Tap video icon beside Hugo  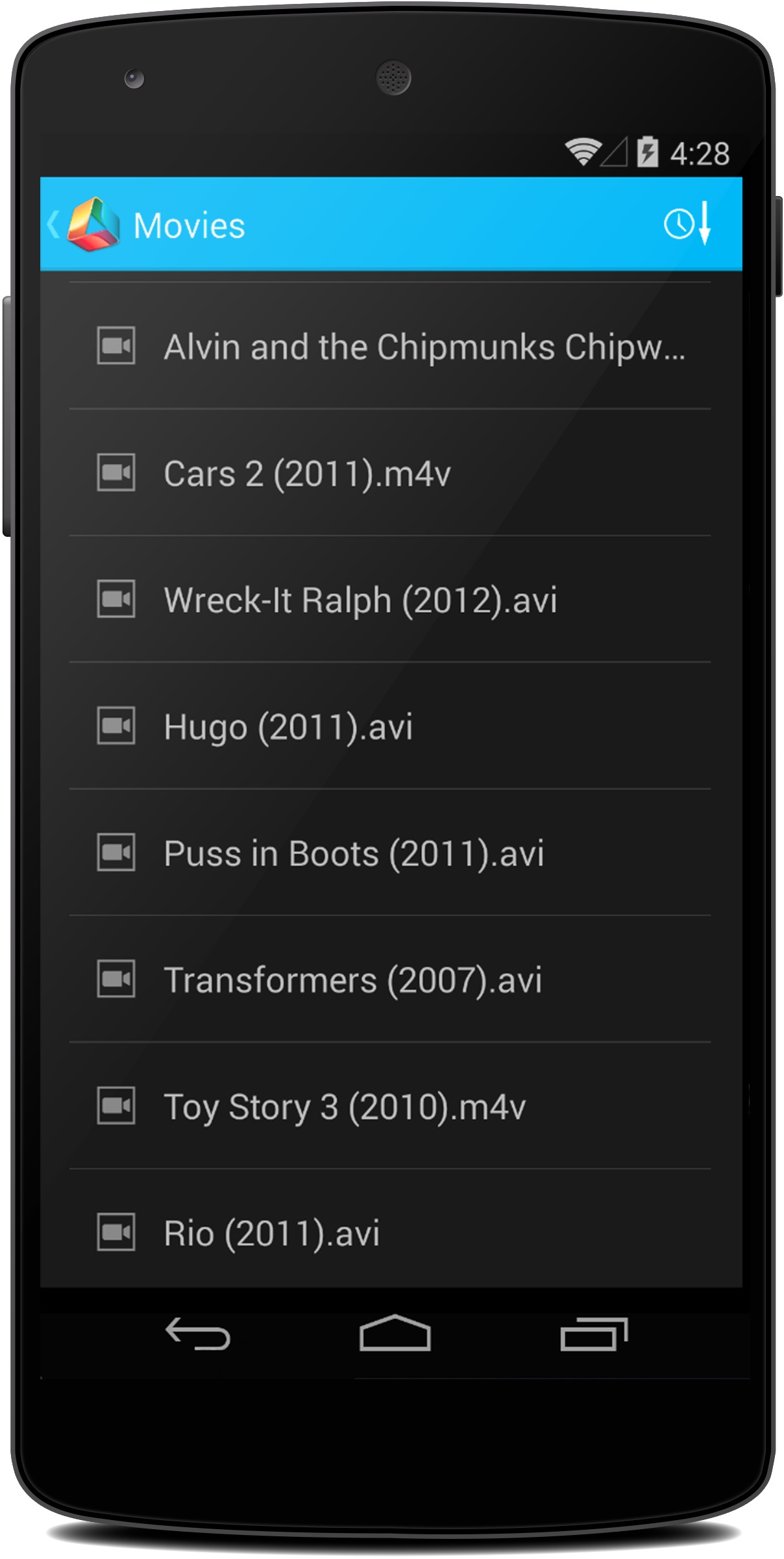point(116,726)
